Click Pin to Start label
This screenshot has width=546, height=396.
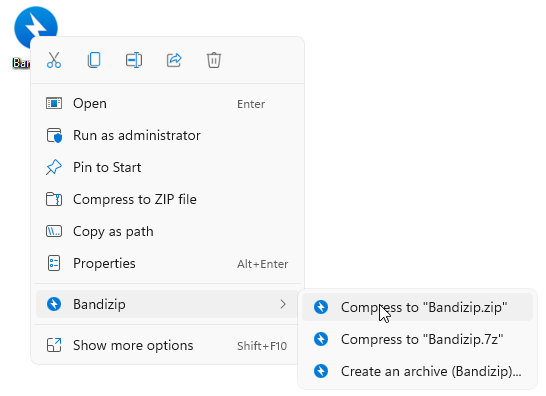pyautogui.click(x=107, y=168)
